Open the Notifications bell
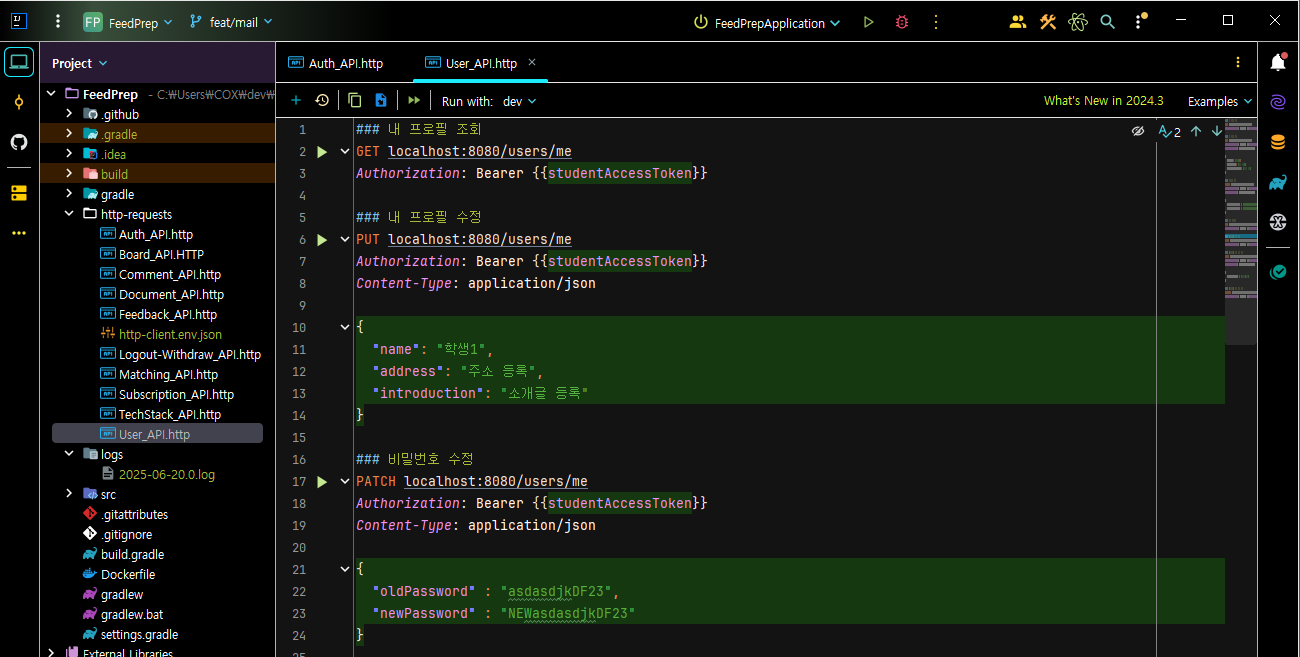The height and width of the screenshot is (657, 1300). pyautogui.click(x=1278, y=62)
